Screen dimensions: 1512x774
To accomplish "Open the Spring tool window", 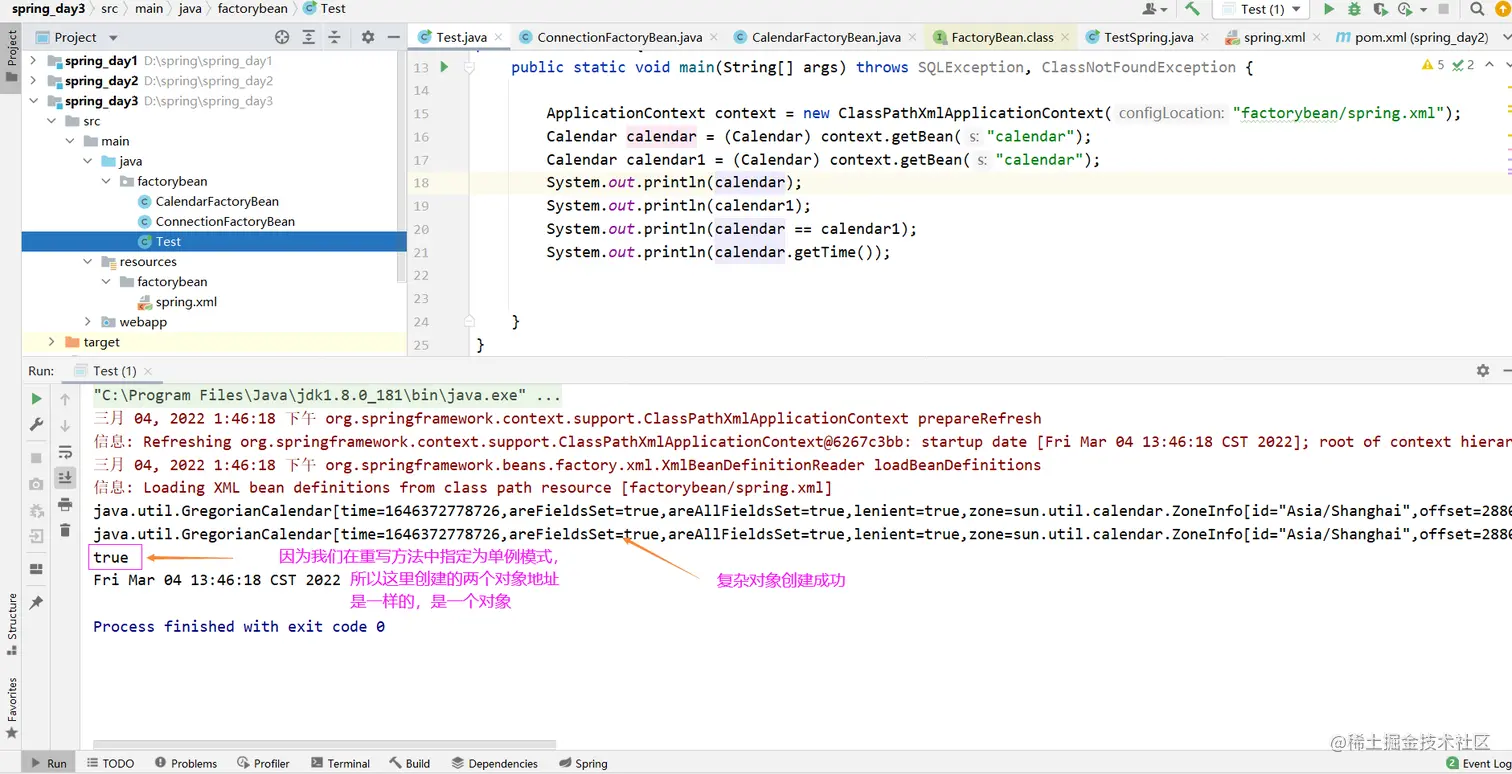I will pyautogui.click(x=582, y=763).
